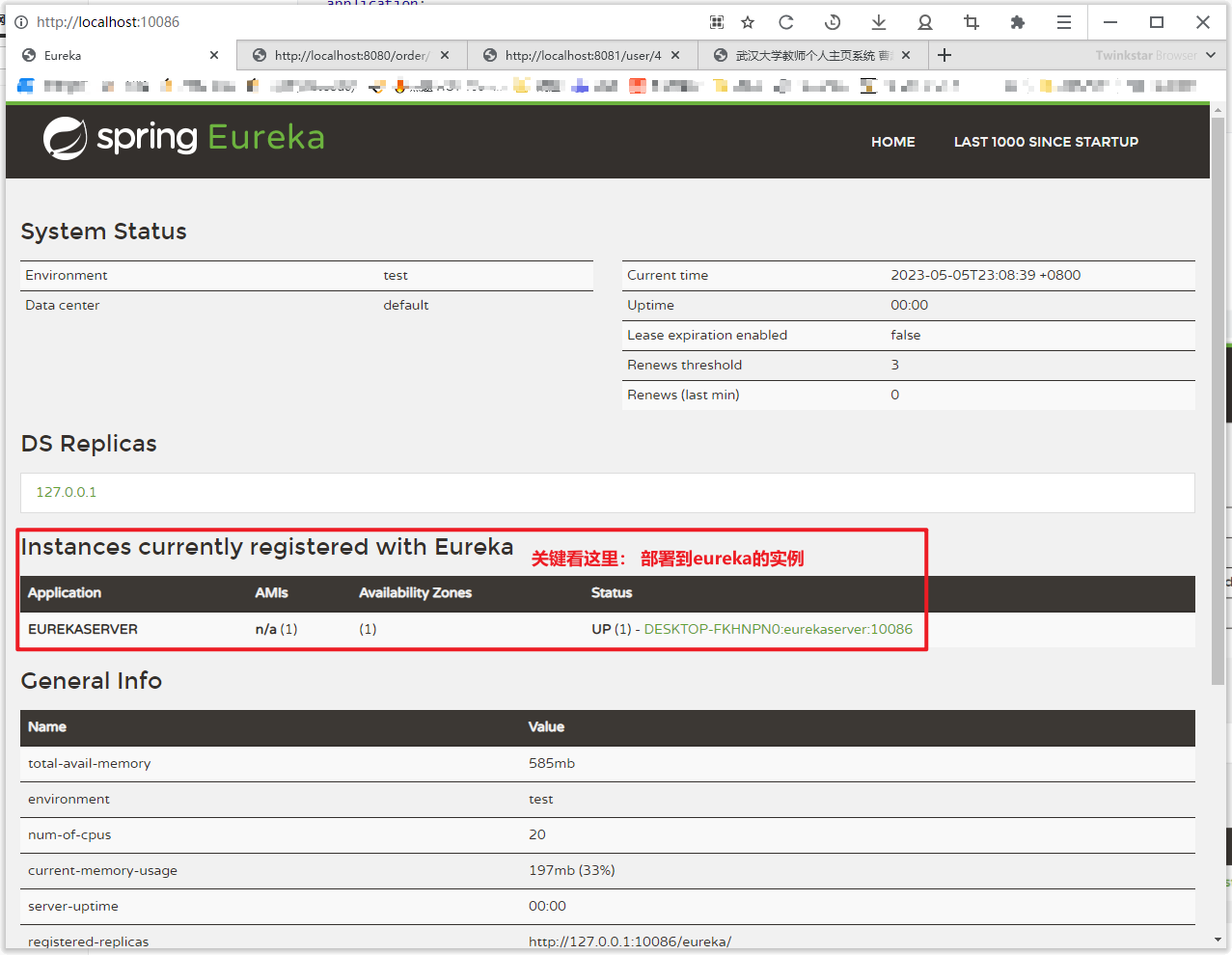1232x955 pixels.
Task: Click the registered-replicas URL value
Action: click(x=630, y=941)
